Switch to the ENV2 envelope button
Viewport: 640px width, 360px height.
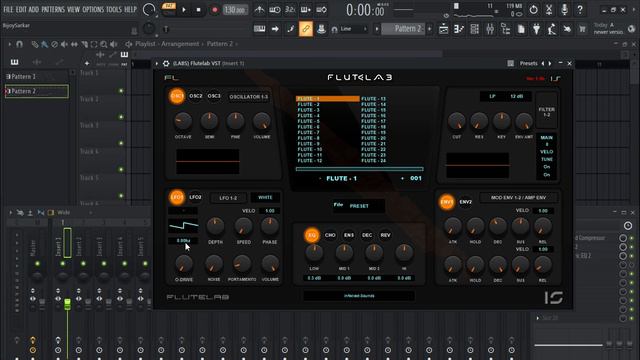(466, 202)
